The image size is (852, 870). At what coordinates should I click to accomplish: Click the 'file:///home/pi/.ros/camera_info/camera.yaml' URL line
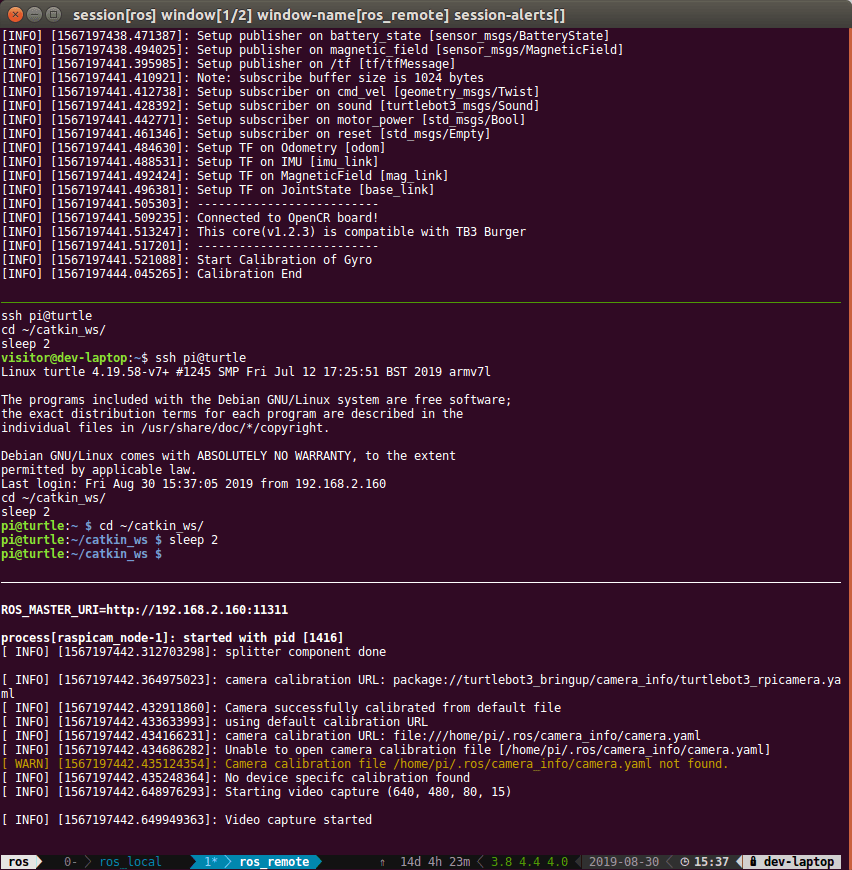tap(351, 736)
